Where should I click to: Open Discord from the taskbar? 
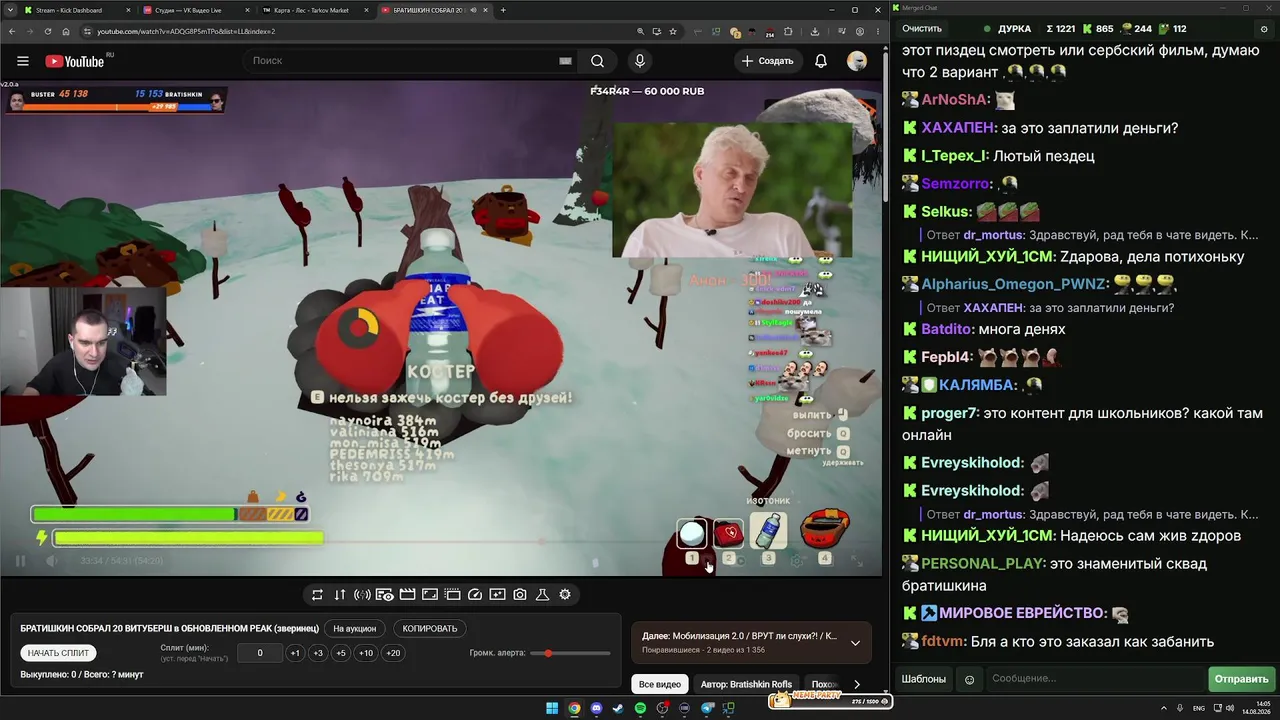(x=597, y=708)
